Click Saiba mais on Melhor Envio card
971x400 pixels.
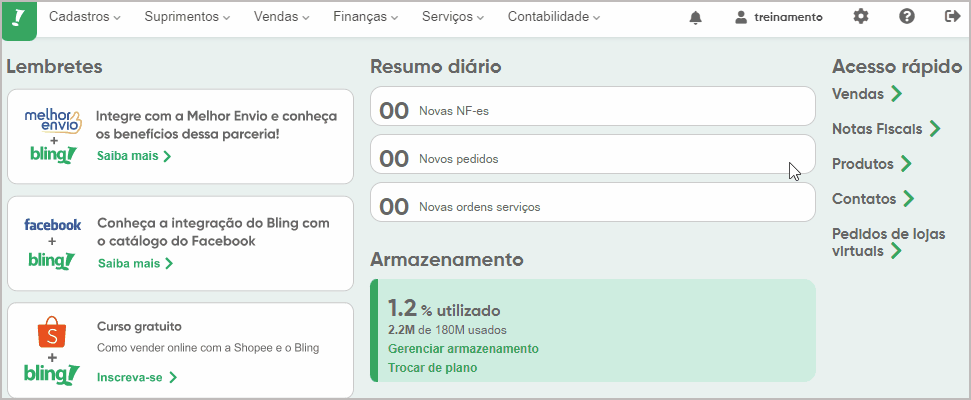(134, 156)
